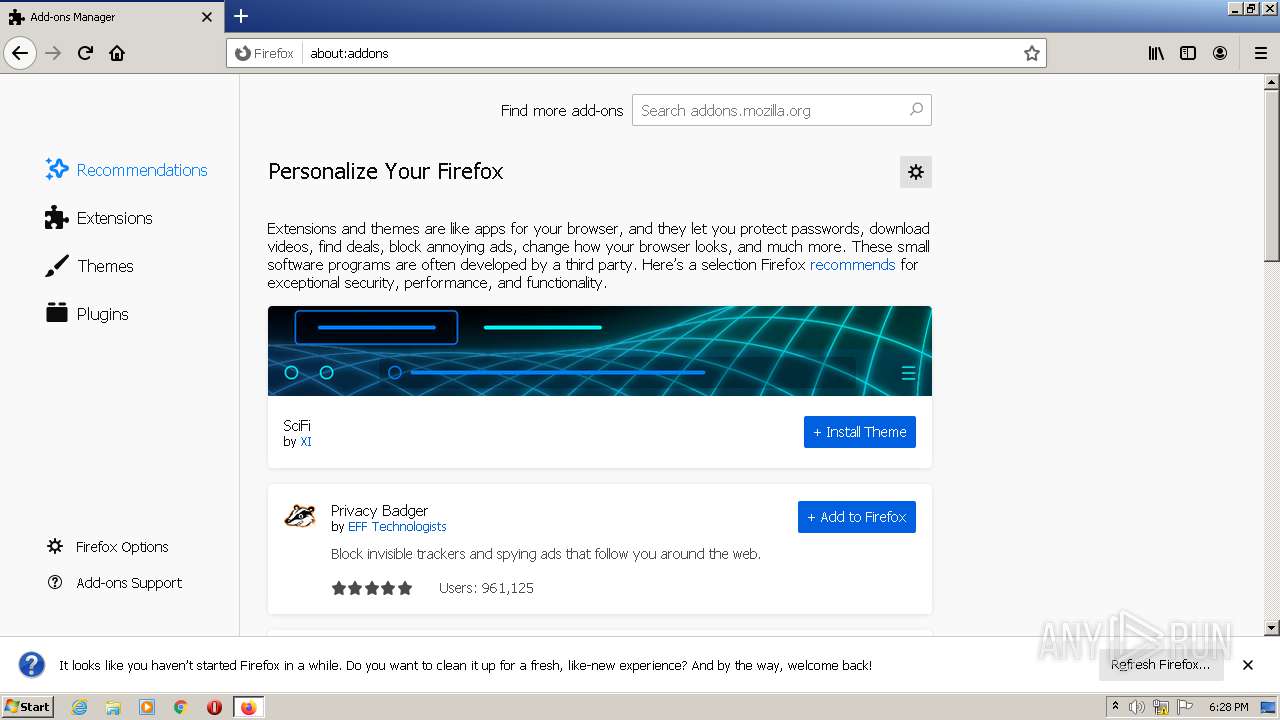Screen dimensions: 1280x720
Task: Open the hamburger application menu
Action: [x=1260, y=53]
